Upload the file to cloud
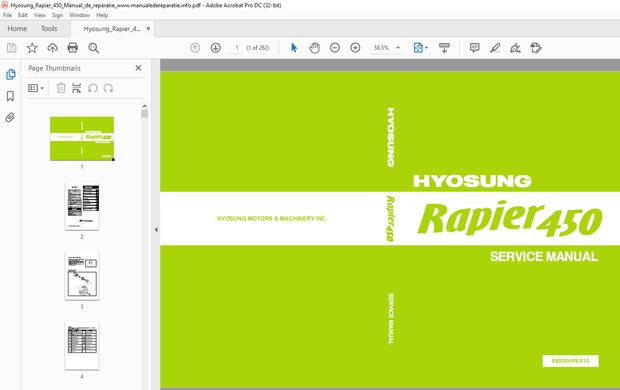This screenshot has width=620, height=390. pyautogui.click(x=53, y=48)
